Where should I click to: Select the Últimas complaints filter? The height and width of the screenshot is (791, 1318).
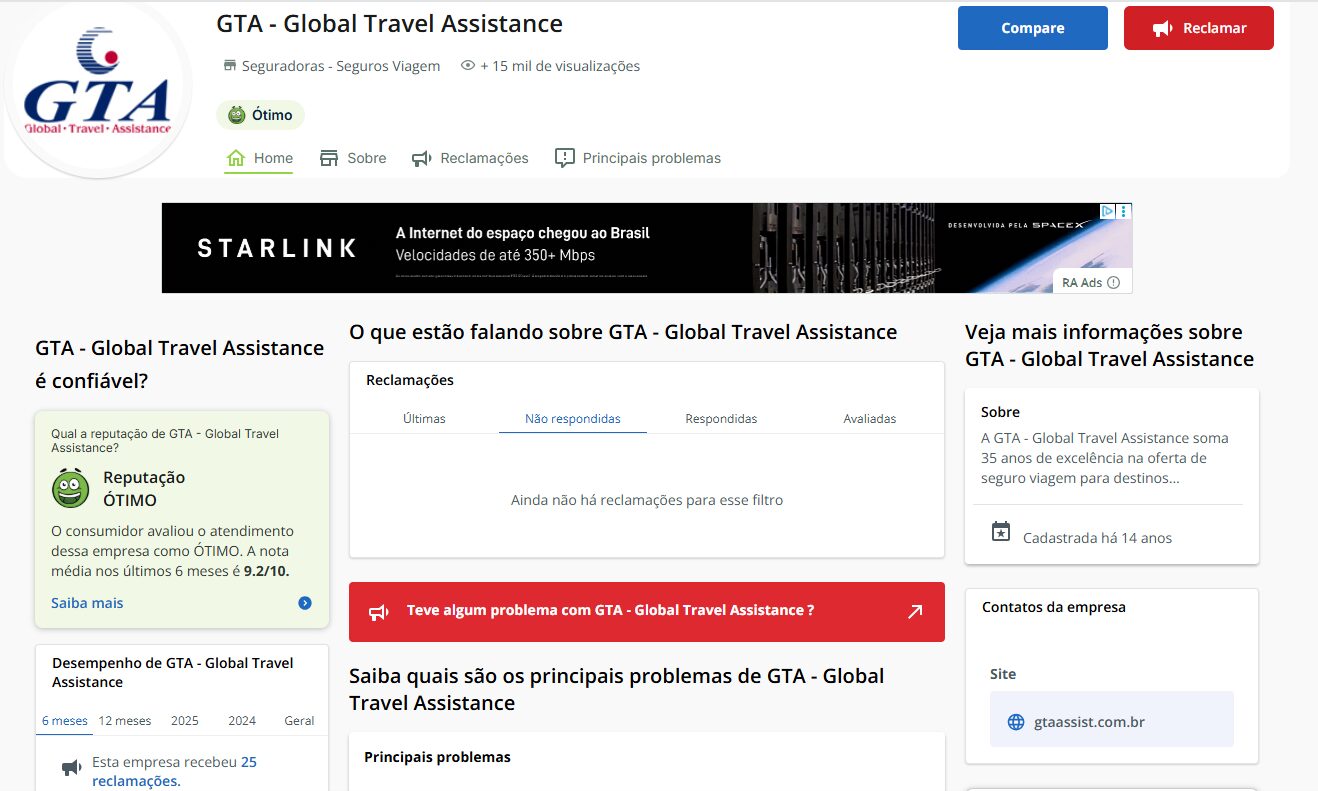[424, 419]
